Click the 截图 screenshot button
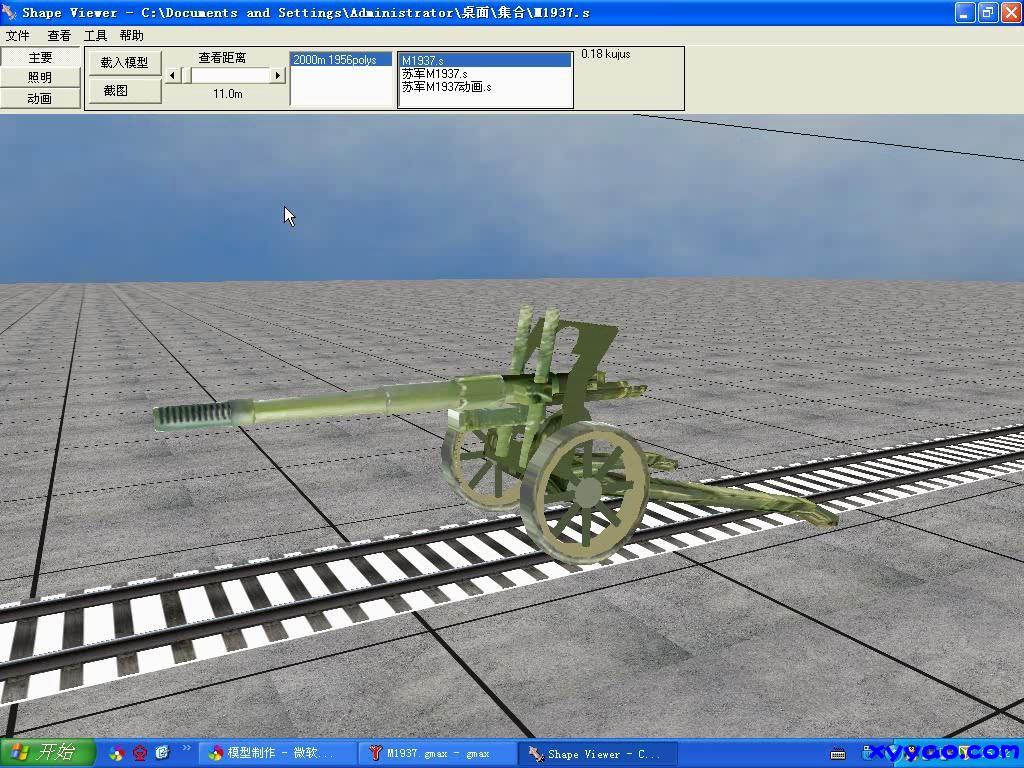Screen dimensions: 1024x768 (x=116, y=90)
